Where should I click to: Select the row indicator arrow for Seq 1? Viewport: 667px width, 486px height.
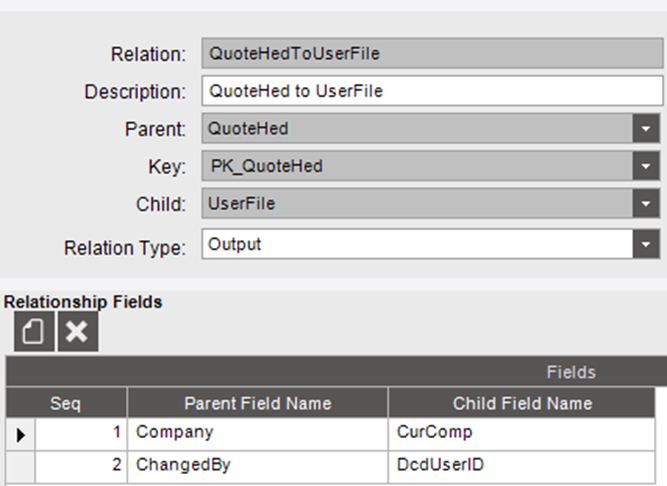coord(20,435)
